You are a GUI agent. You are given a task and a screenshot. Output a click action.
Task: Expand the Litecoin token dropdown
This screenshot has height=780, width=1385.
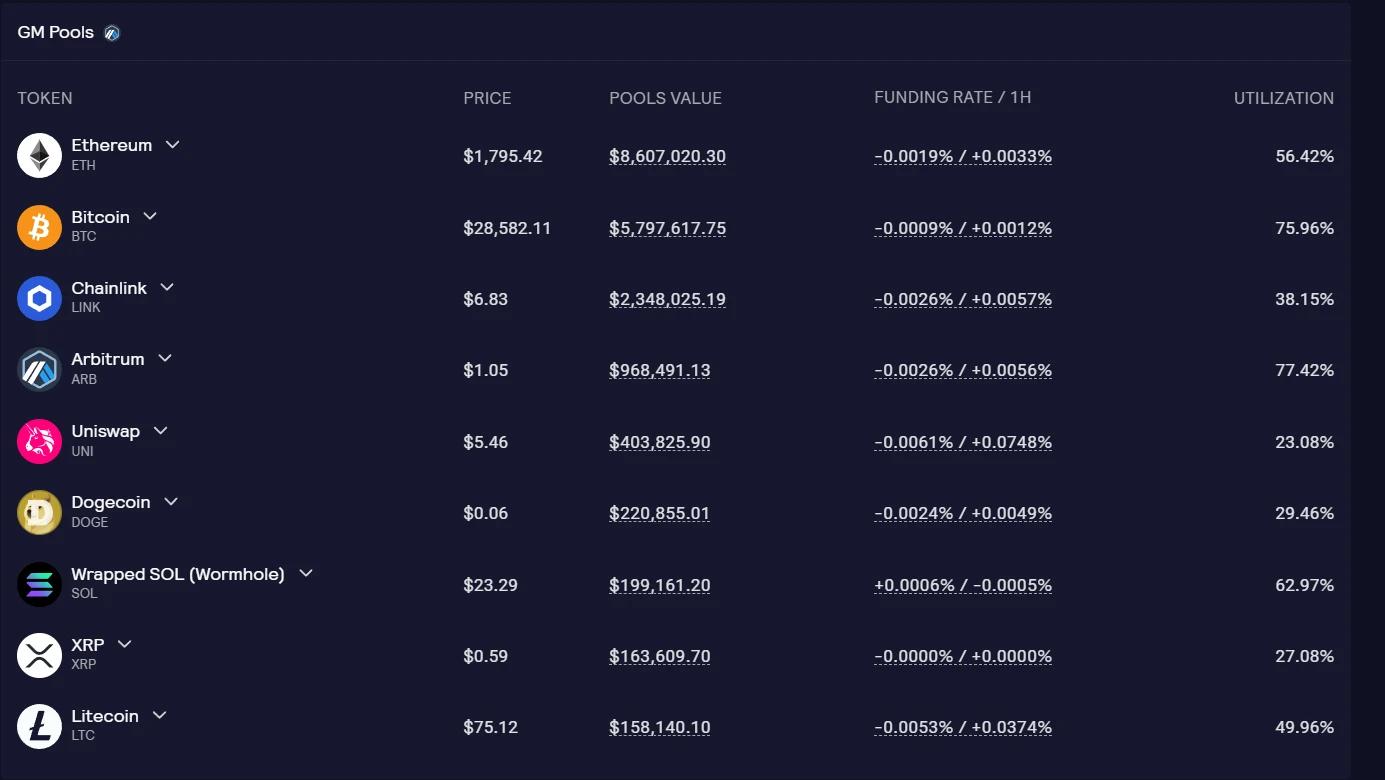(159, 715)
